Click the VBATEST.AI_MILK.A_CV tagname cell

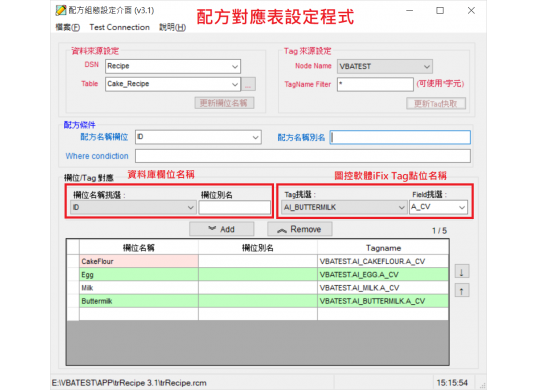[x=383, y=288]
